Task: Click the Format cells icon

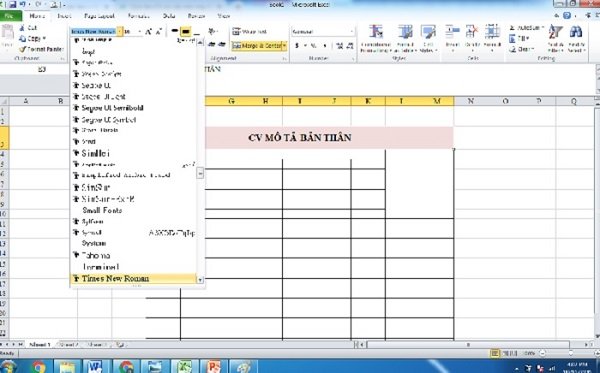Action: point(492,32)
